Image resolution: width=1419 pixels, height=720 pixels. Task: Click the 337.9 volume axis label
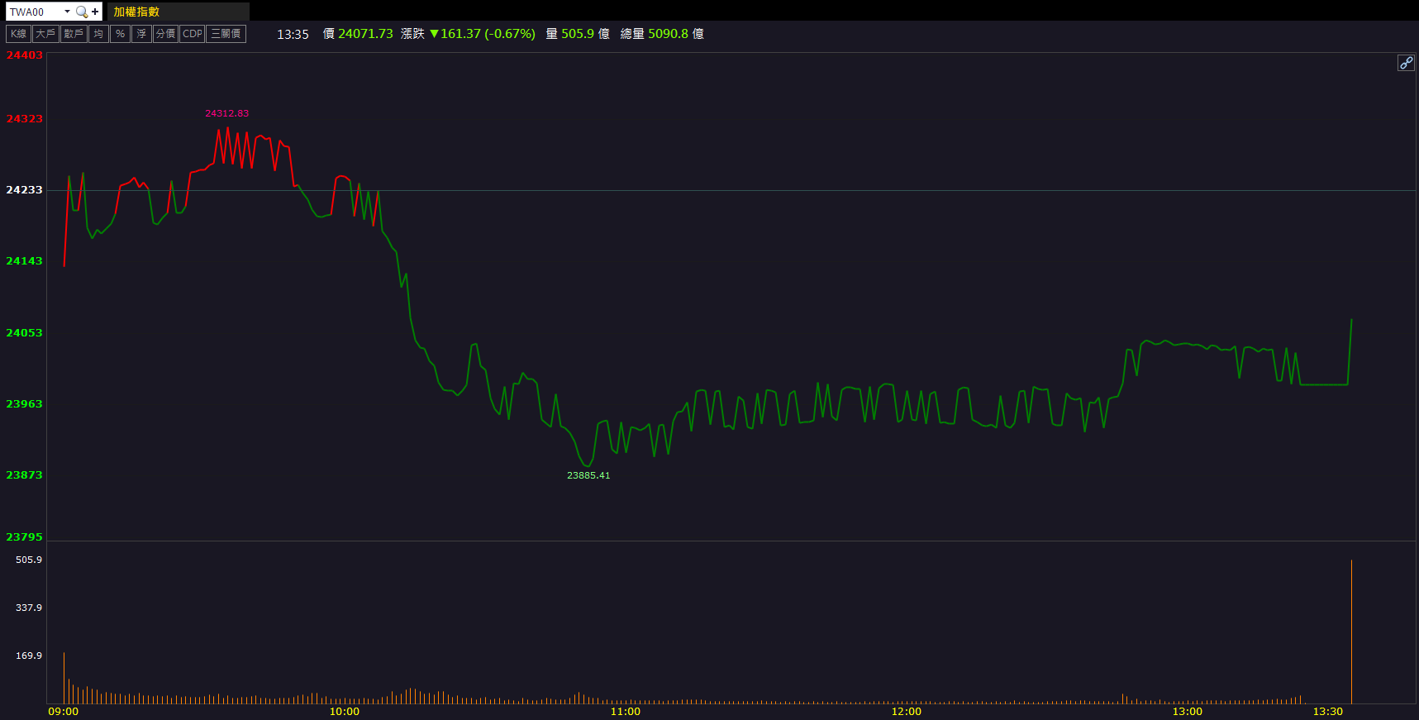click(29, 608)
